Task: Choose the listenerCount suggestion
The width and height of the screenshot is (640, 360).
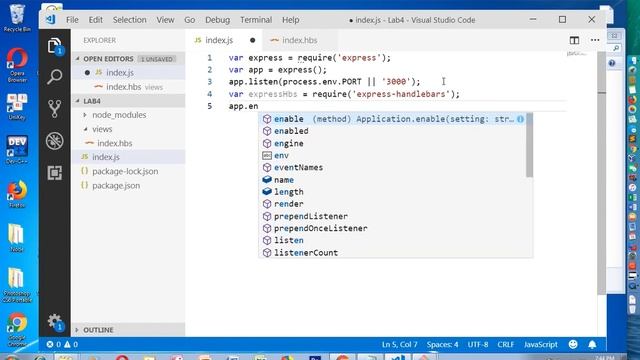Action: [393, 252]
